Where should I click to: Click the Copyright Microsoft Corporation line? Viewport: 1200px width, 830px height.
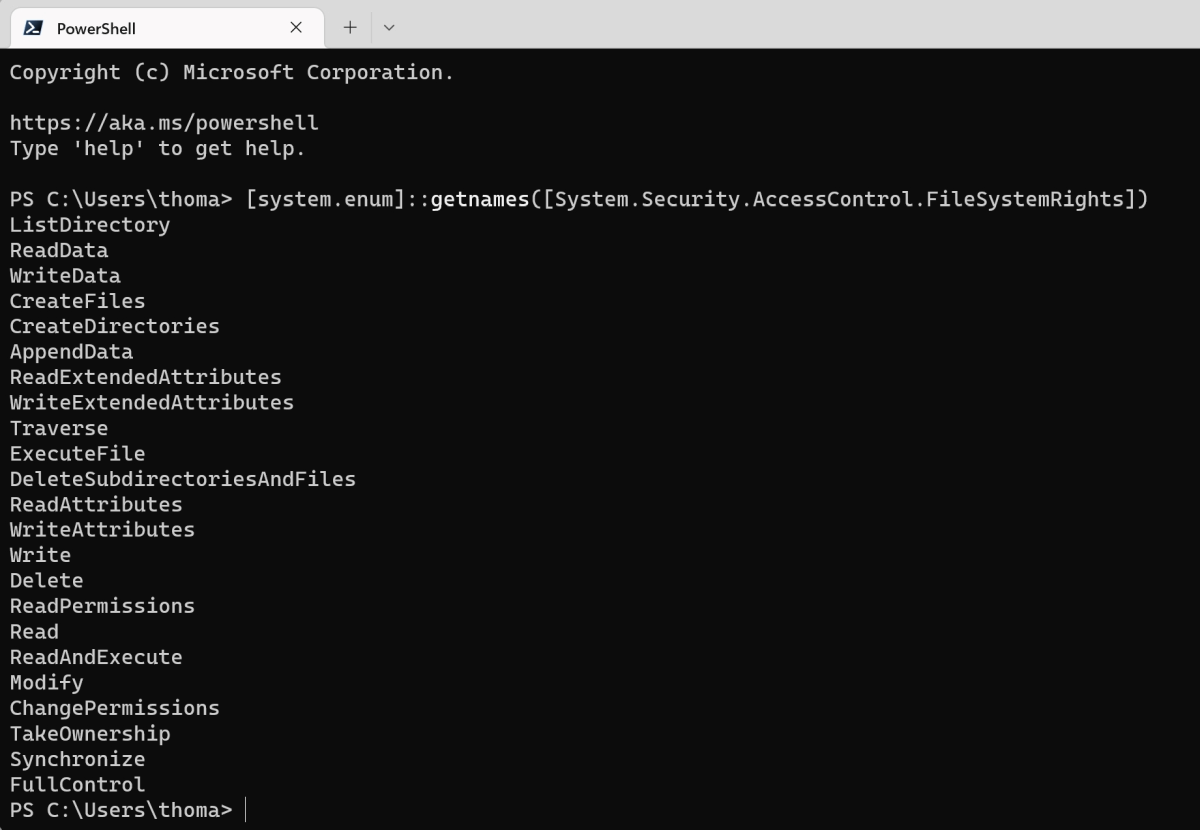point(231,72)
